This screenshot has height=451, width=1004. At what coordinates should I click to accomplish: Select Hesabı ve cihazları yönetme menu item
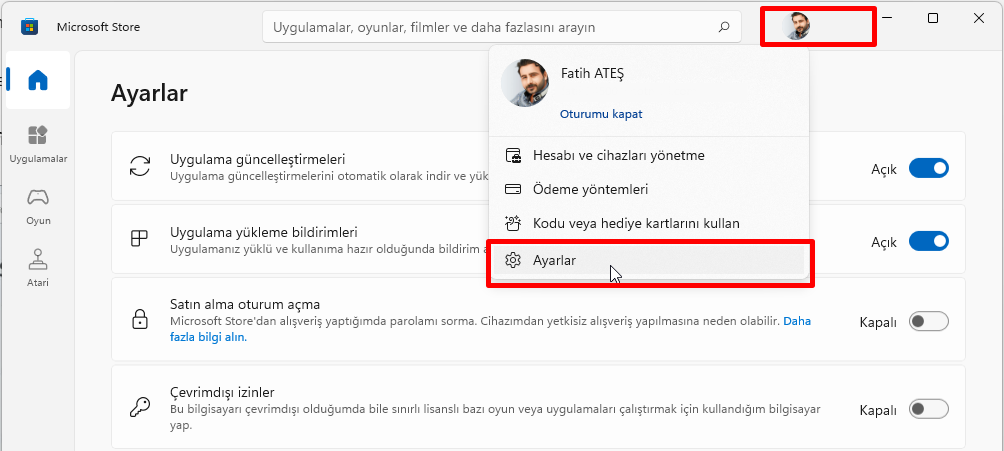(649, 155)
